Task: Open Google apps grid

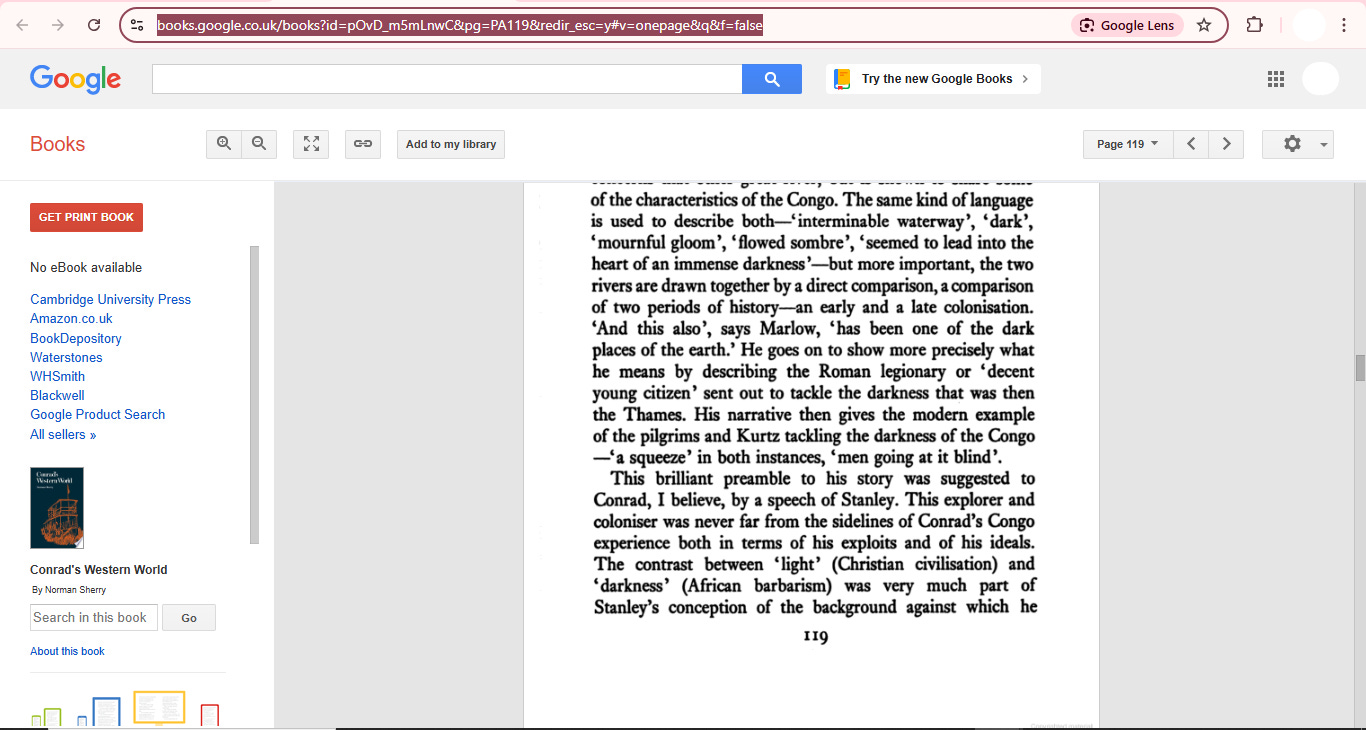Action: 1275,79
